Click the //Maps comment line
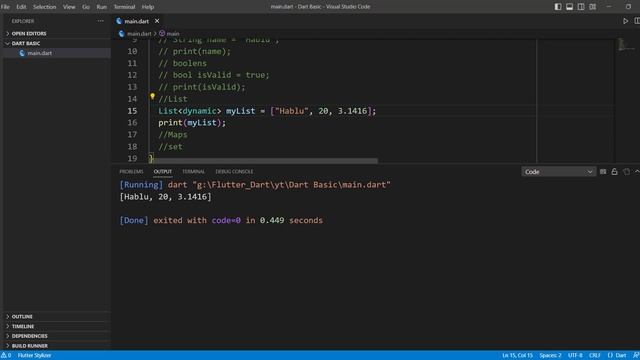Image resolution: width=640 pixels, height=360 pixels. coord(173,135)
